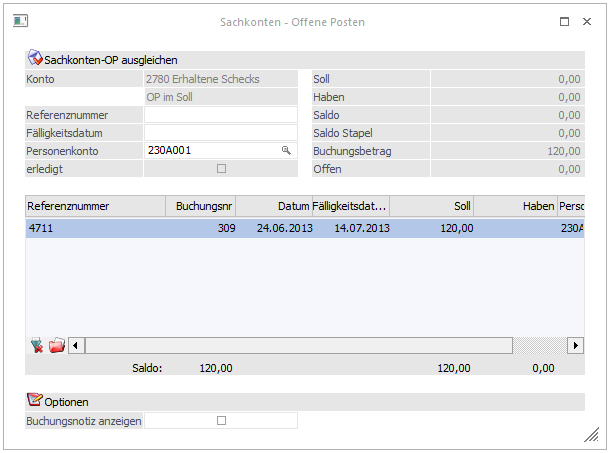Viewport: 610px width, 453px height.
Task: Click the Haben column header
Action: (x=516, y=206)
